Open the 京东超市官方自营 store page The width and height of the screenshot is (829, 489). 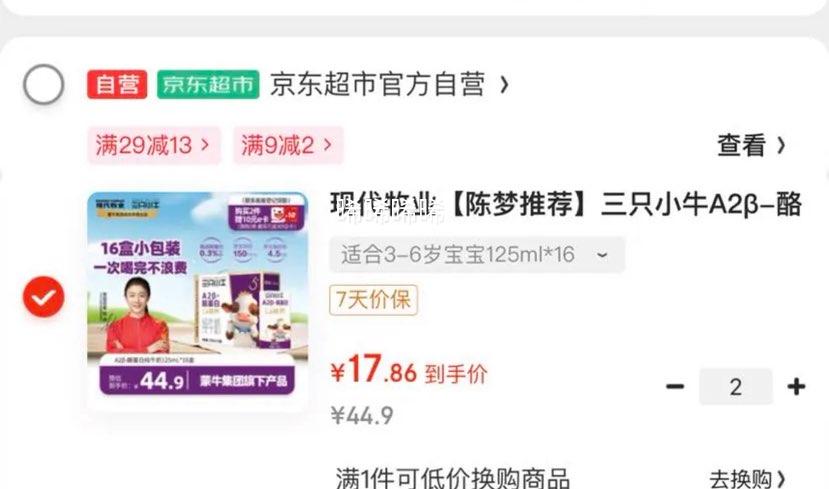[x=377, y=85]
